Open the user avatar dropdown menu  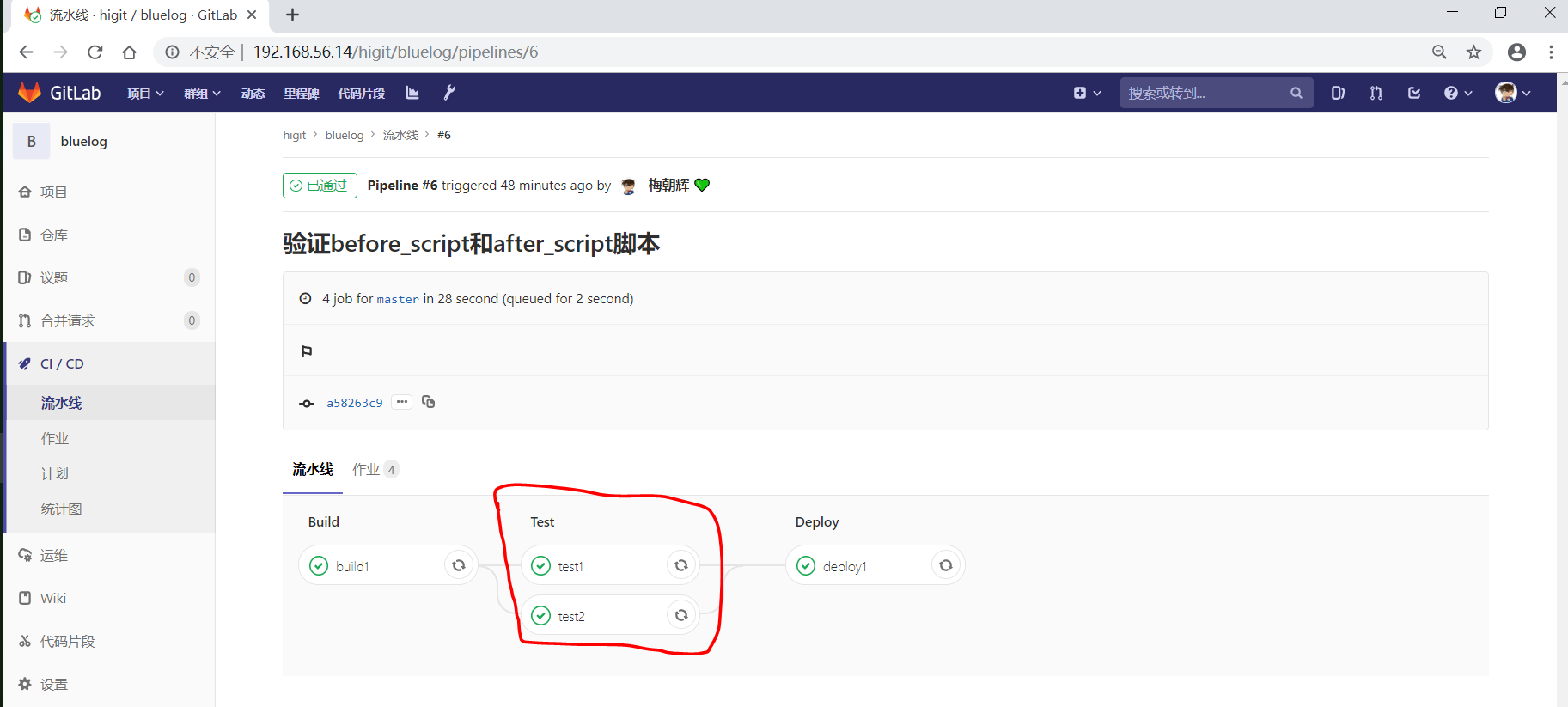click(x=1512, y=93)
